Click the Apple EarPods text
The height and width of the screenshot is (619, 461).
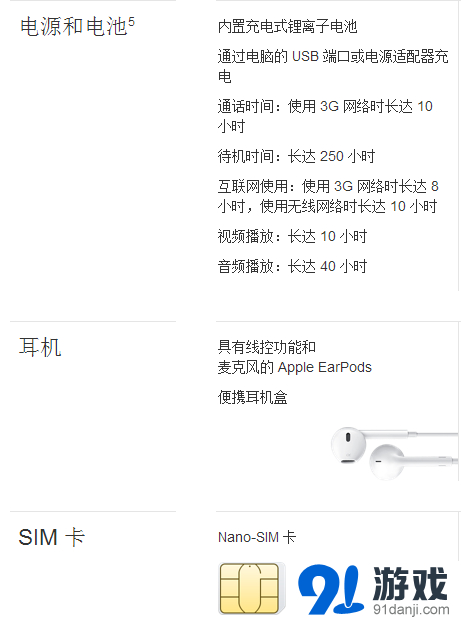click(325, 367)
